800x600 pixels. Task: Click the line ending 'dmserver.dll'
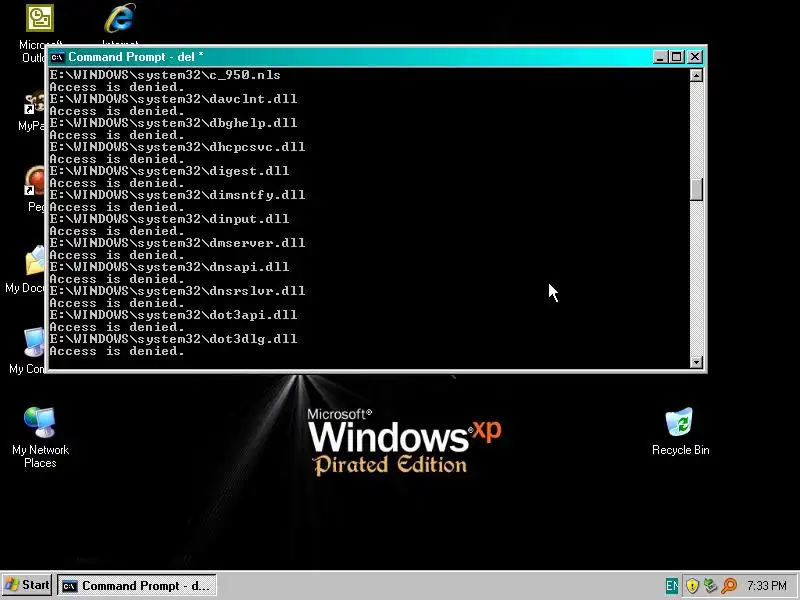(177, 243)
